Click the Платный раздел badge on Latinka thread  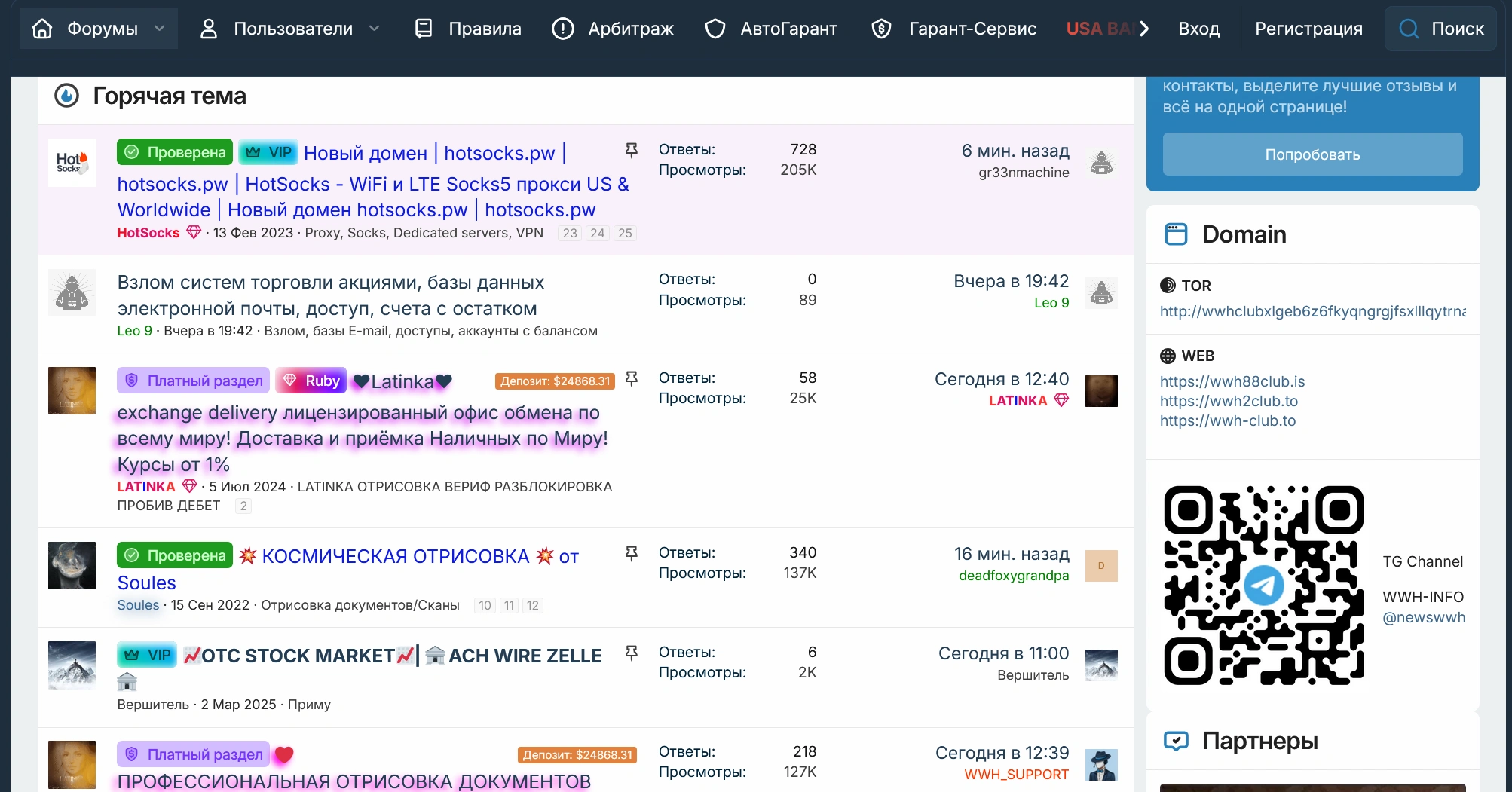(x=194, y=381)
